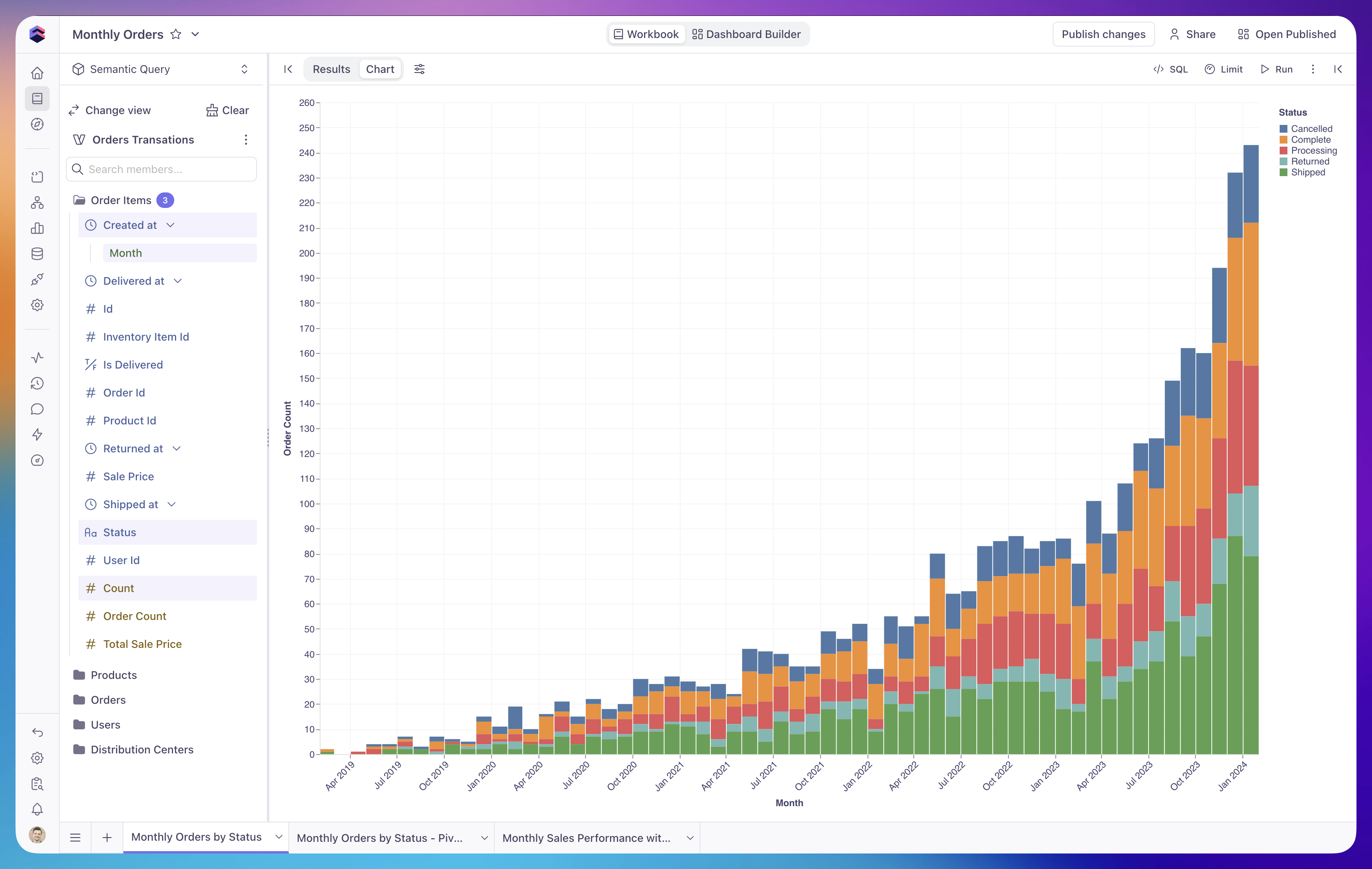1372x869 pixels.
Task: Open the database icon in sidebar
Action: [x=38, y=254]
